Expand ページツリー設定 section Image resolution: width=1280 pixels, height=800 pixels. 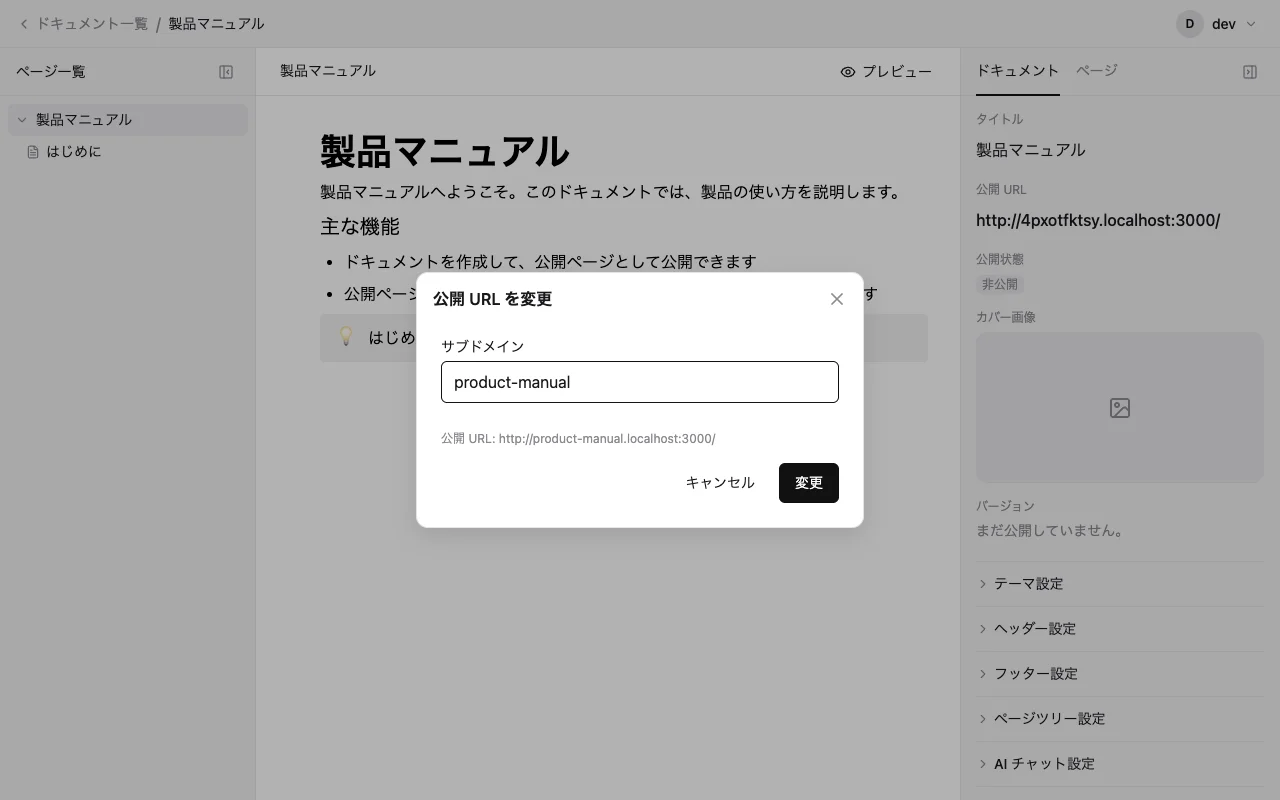click(x=1120, y=719)
